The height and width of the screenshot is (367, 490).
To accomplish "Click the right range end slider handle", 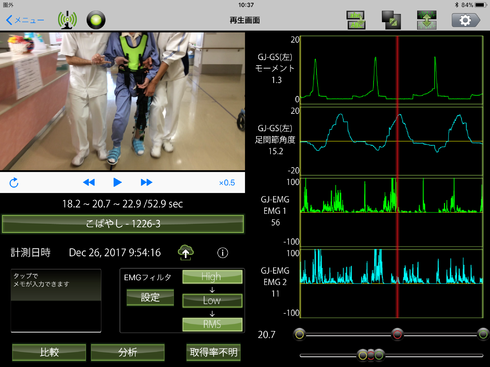I will coord(483,334).
